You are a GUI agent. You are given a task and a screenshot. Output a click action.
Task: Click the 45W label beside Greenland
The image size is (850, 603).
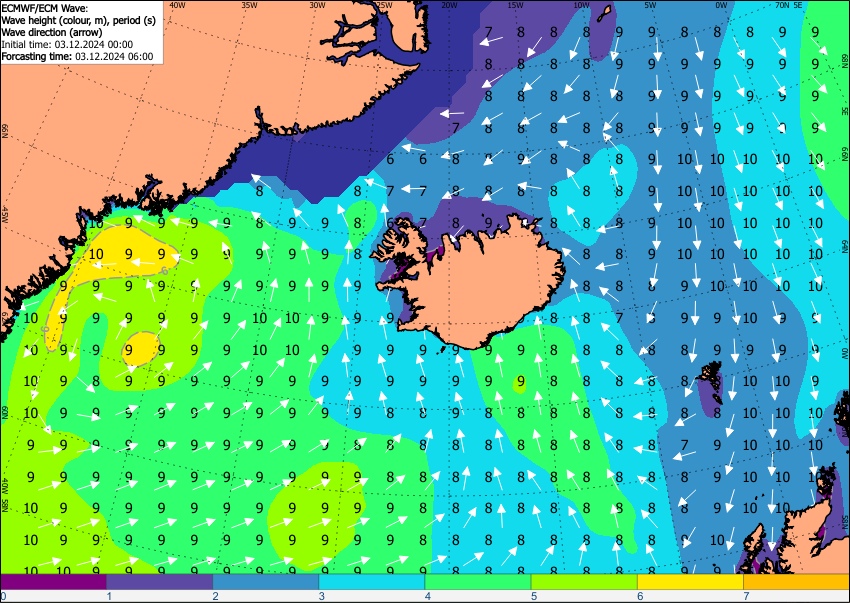click(5, 215)
